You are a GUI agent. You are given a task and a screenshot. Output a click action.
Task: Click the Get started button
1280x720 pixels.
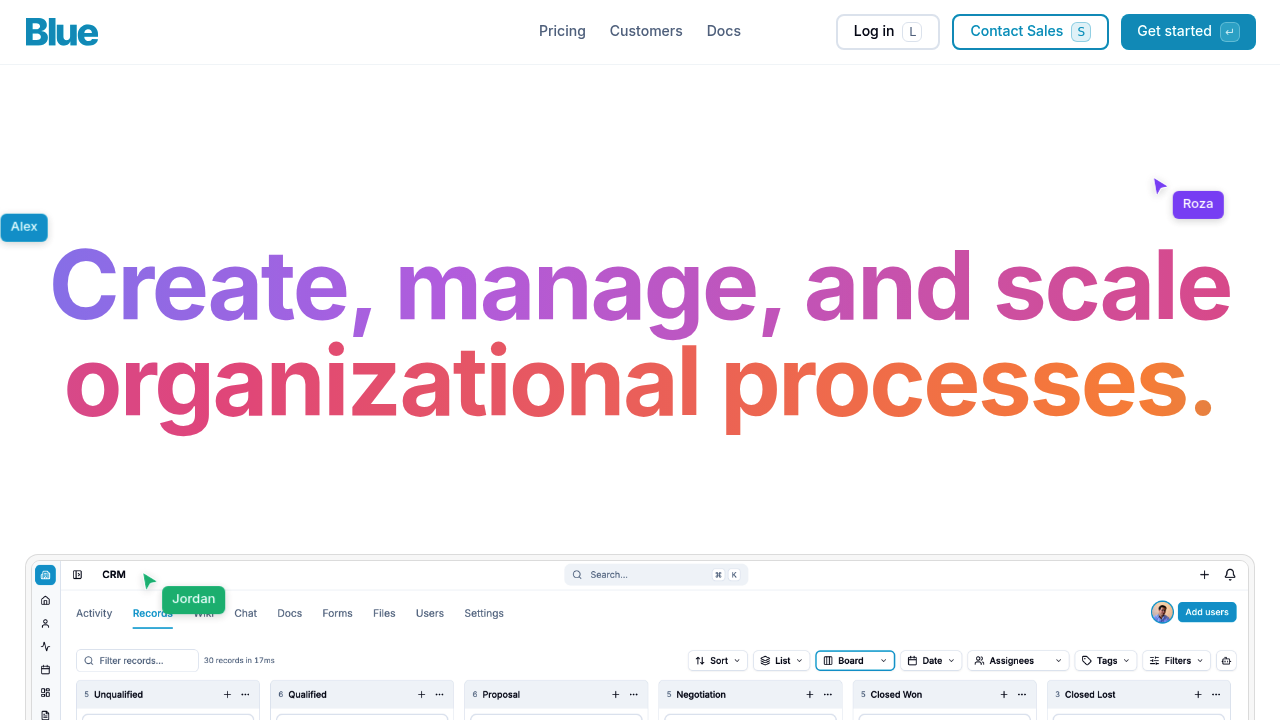tap(1187, 32)
